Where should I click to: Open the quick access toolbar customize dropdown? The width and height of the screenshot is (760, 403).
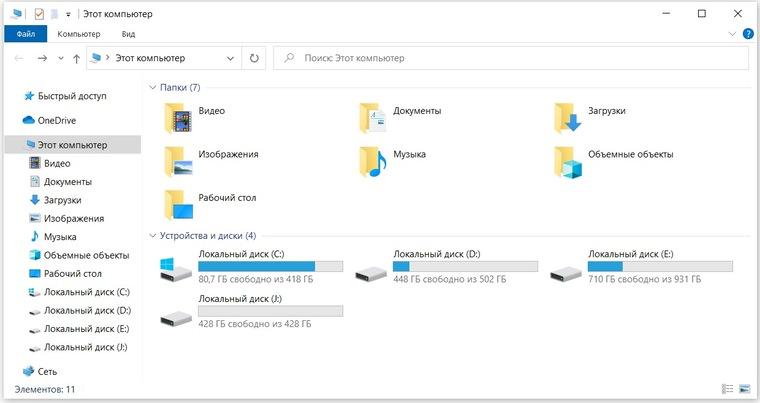(x=68, y=15)
